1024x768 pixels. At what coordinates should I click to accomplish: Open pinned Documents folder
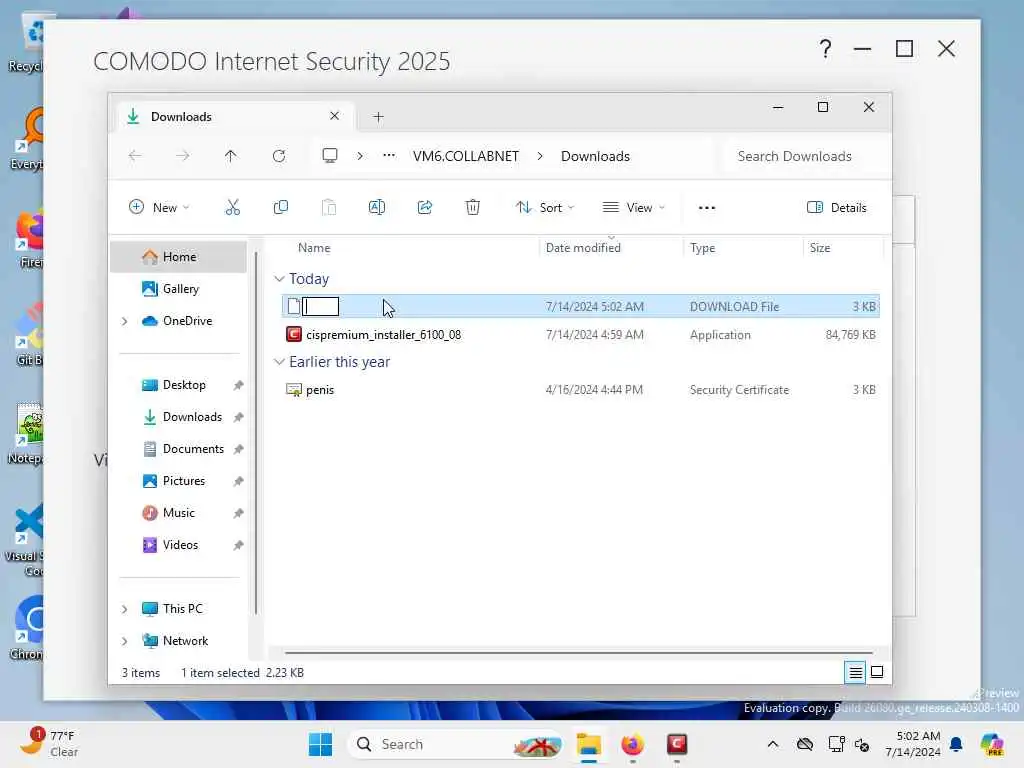(193, 449)
